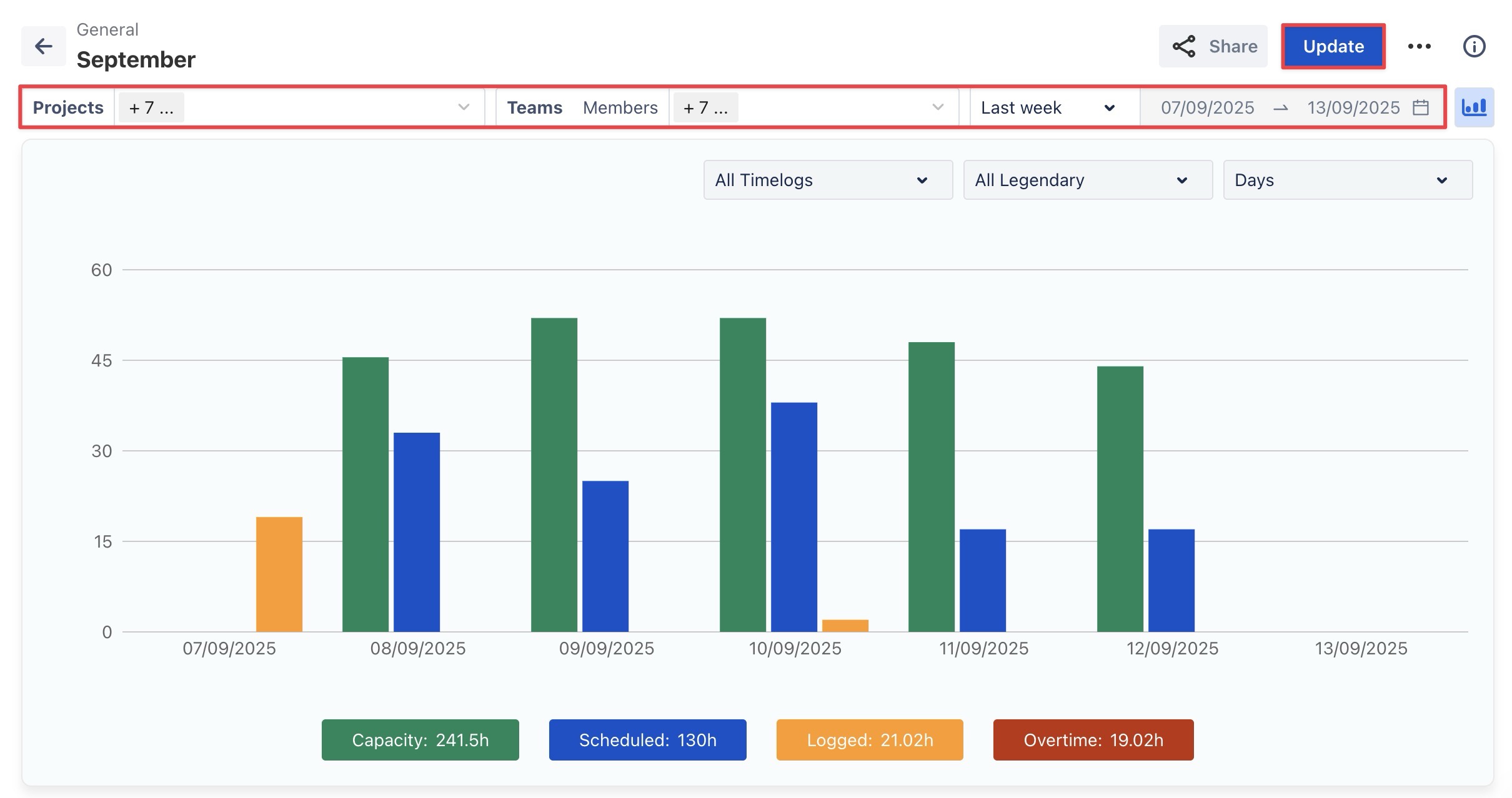Open the Days grouping dropdown
Screen dimensions: 1512x798
[x=1347, y=180]
